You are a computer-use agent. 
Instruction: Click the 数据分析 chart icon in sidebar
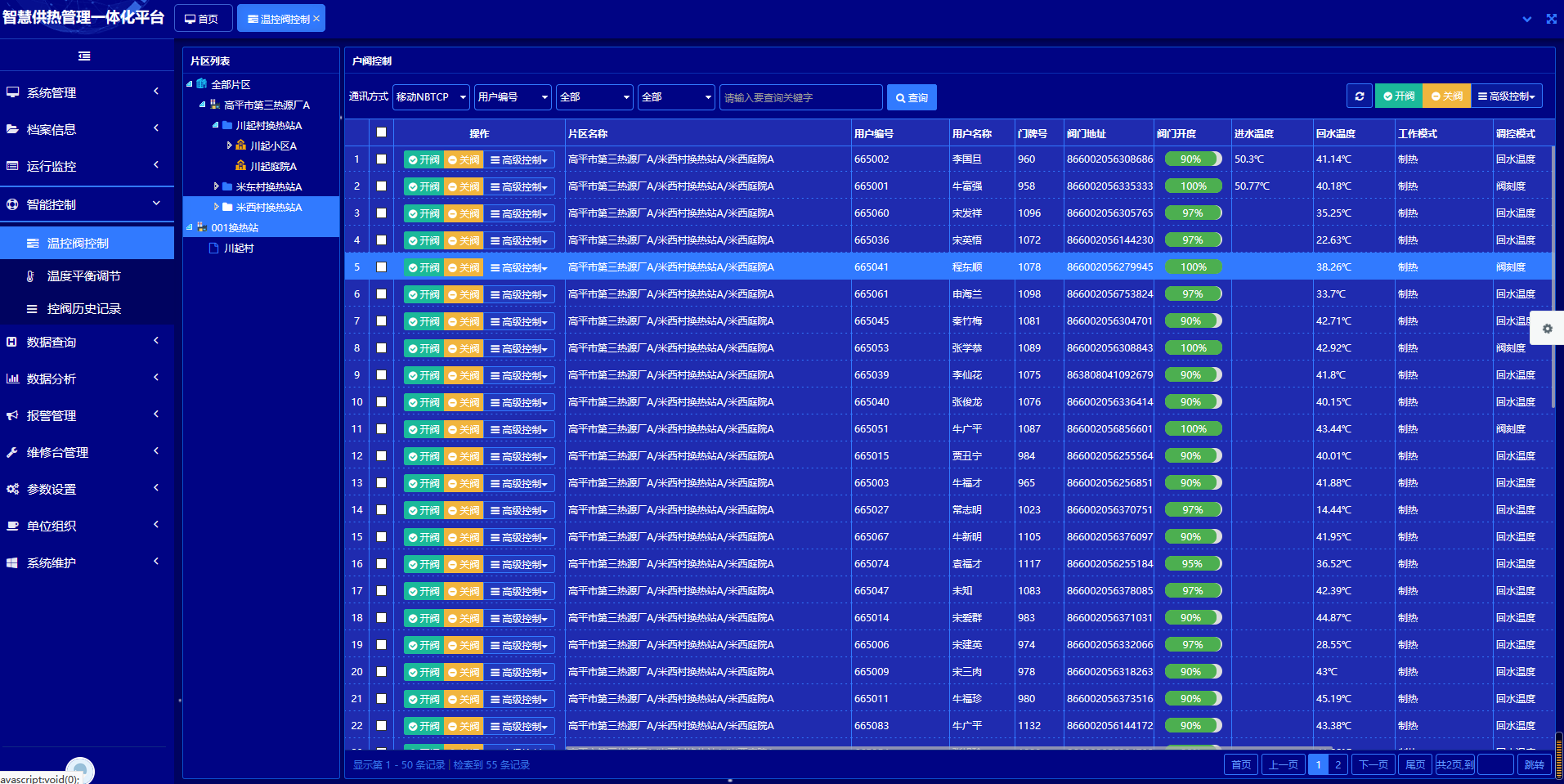click(13, 379)
